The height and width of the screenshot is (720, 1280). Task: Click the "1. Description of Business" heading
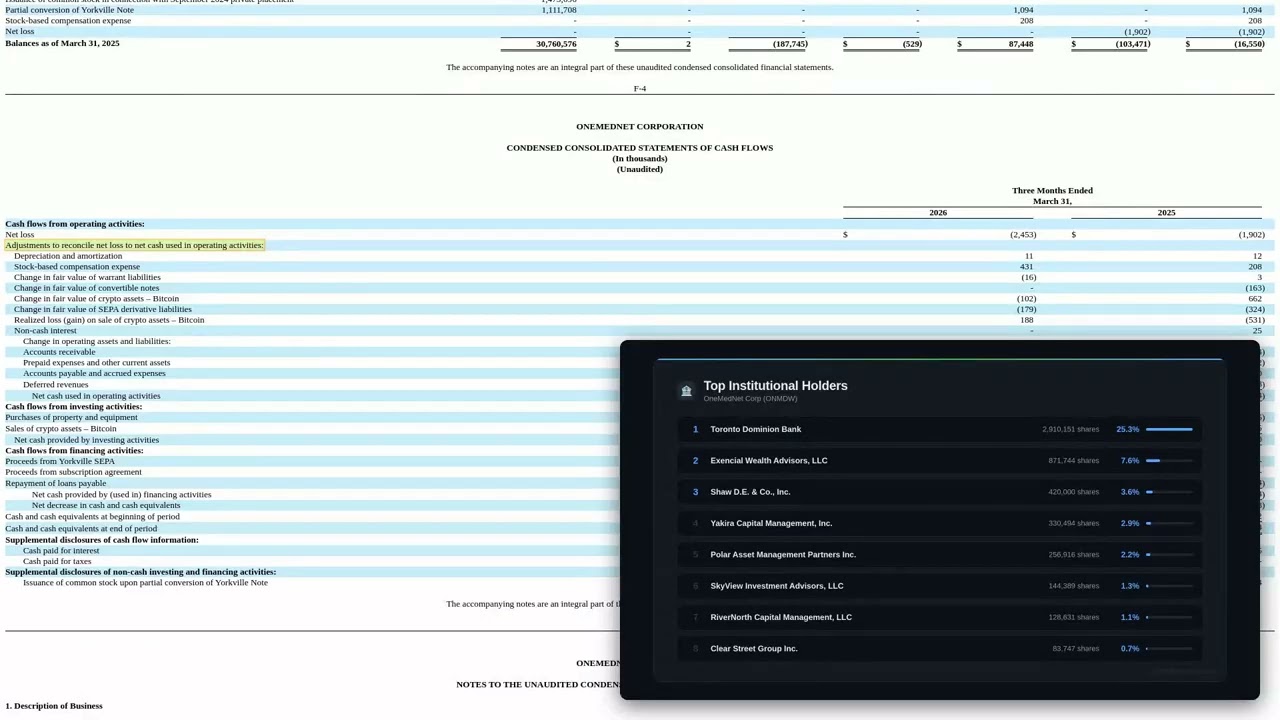coord(54,706)
